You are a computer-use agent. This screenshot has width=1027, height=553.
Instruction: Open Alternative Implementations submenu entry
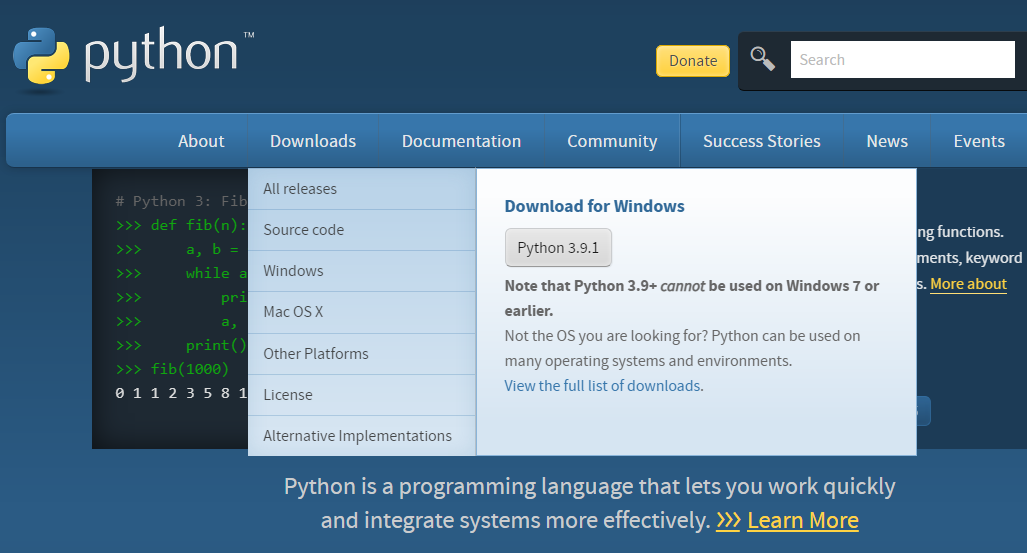[362, 436]
